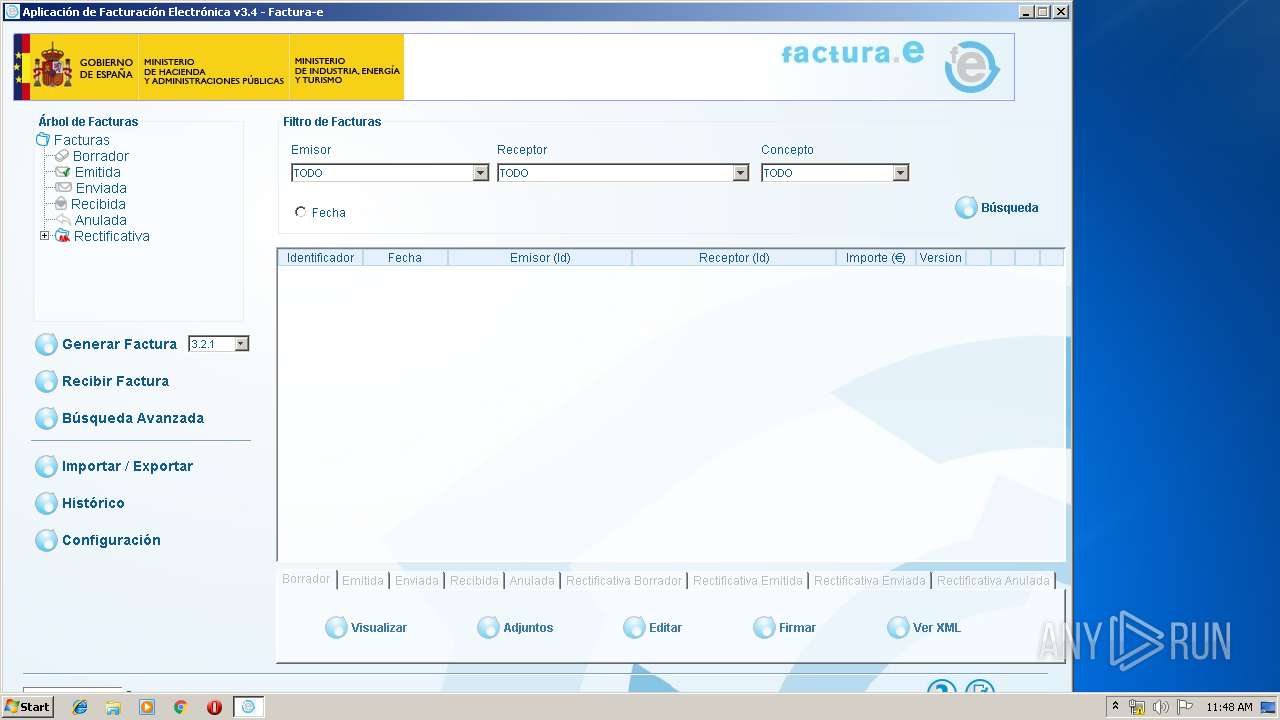Viewport: 1280px width, 720px height.
Task: Open Internet Explorer from the taskbar
Action: click(80, 707)
